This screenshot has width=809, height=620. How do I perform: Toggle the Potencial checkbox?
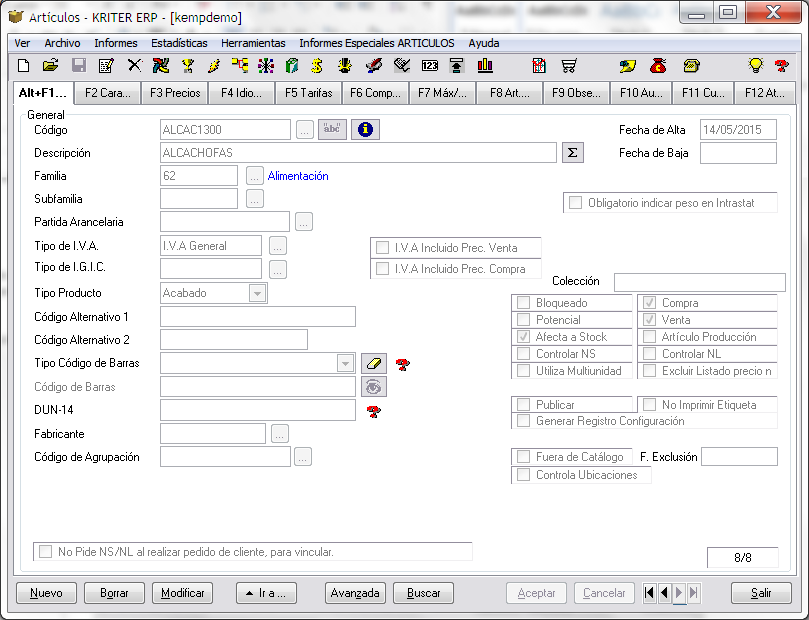click(x=523, y=320)
